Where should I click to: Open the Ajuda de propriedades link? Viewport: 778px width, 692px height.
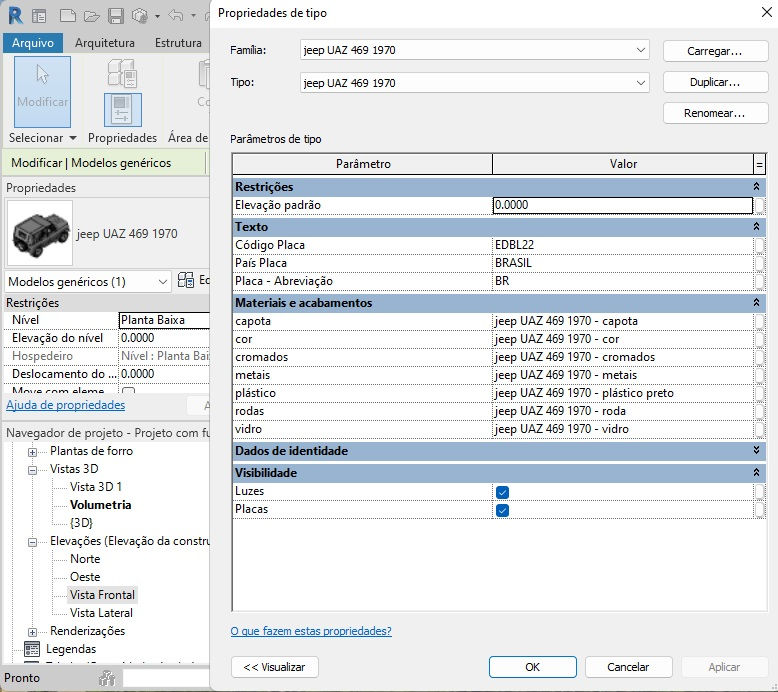pos(65,405)
